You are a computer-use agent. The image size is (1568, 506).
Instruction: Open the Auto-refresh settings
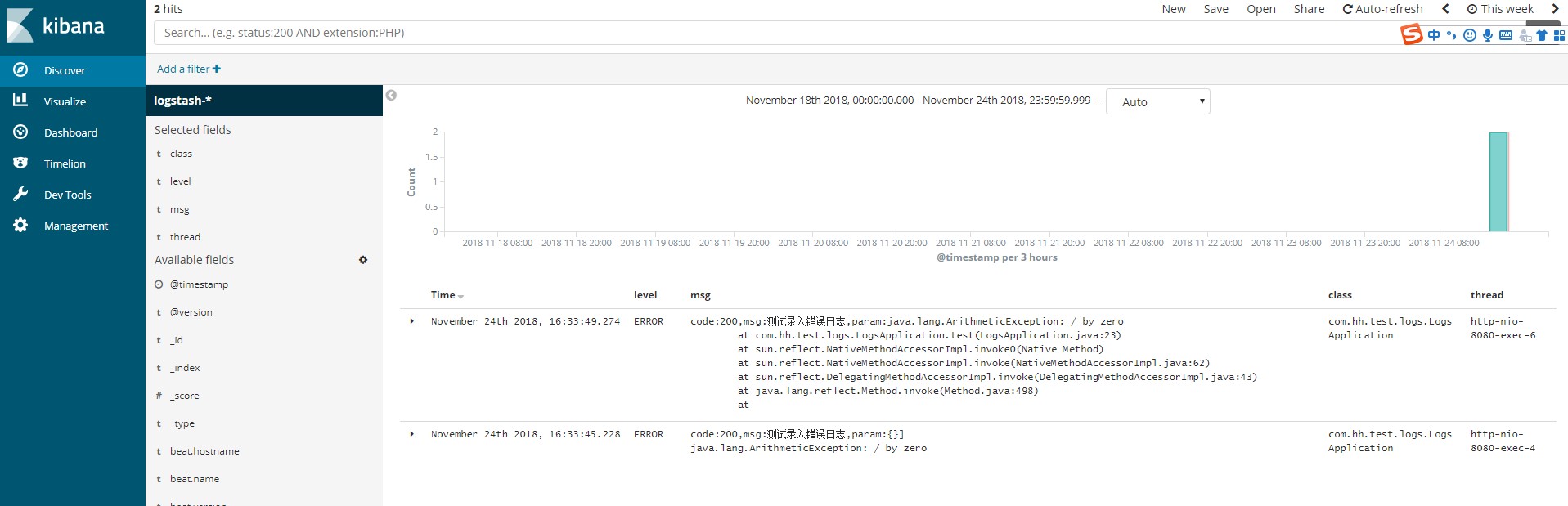click(x=1383, y=9)
